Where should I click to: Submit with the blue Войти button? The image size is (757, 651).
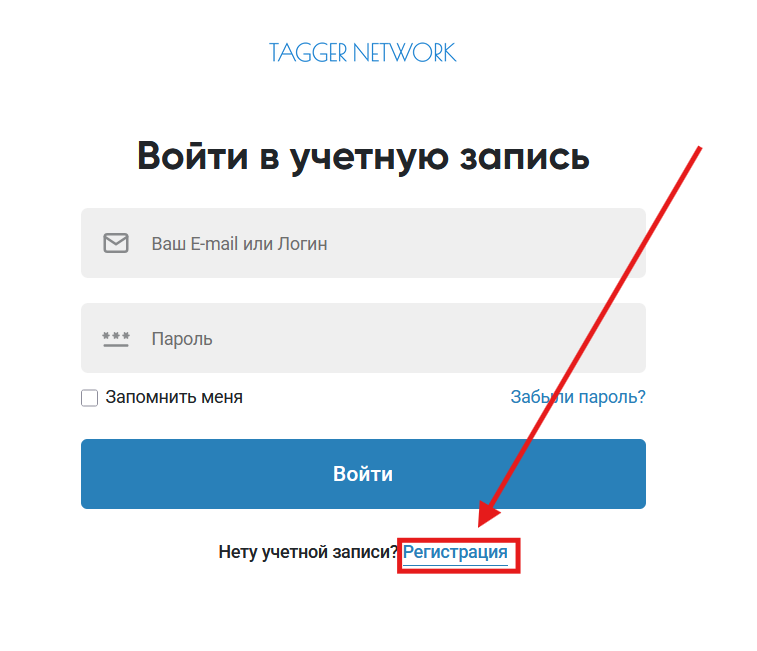(x=363, y=474)
